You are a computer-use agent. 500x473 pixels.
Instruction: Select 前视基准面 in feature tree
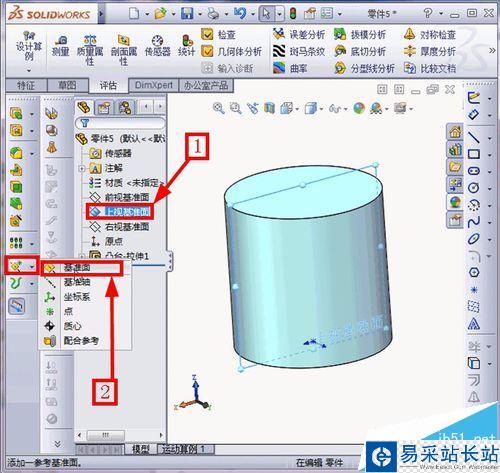(x=127, y=197)
